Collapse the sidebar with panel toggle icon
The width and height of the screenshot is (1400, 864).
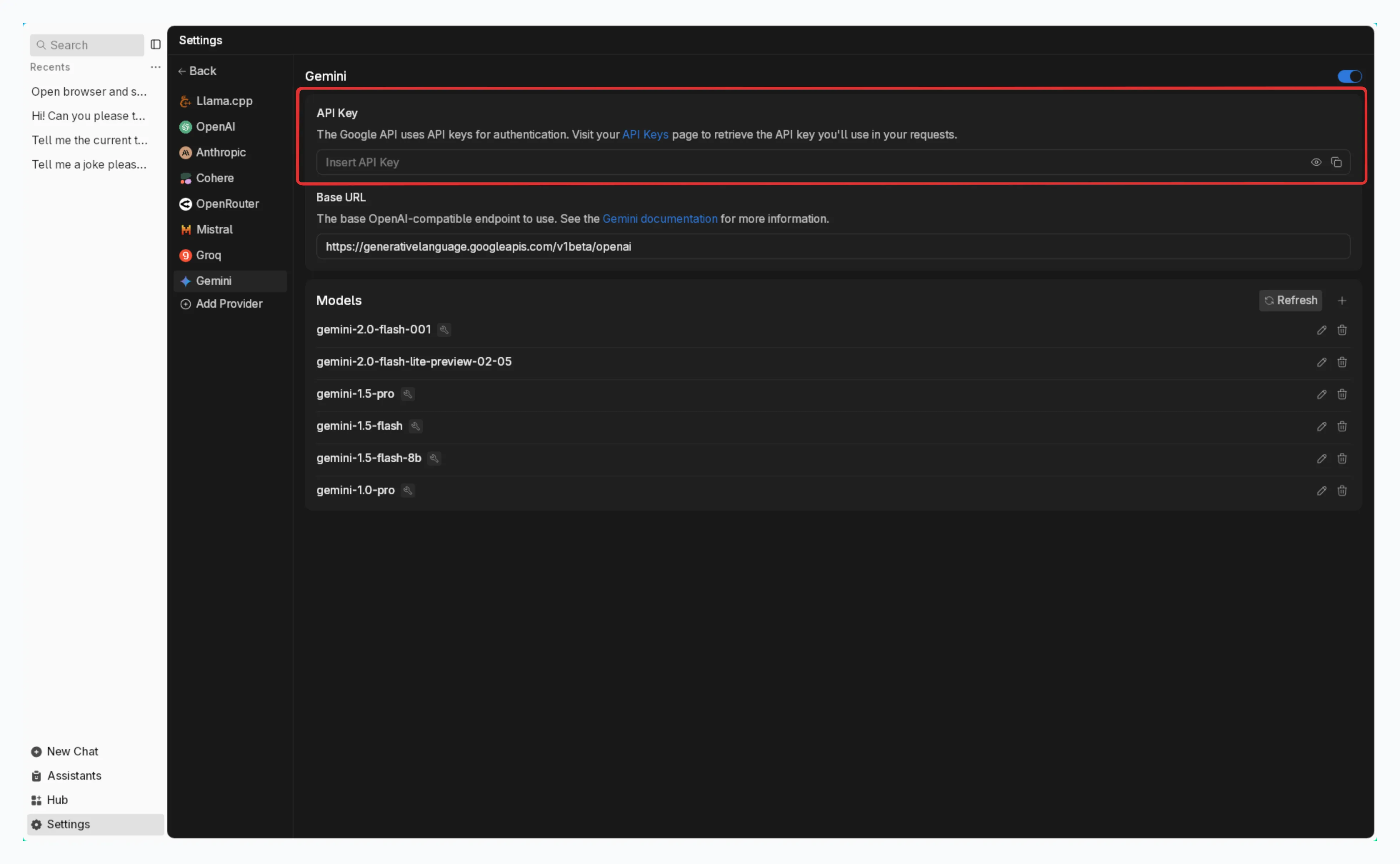point(155,45)
